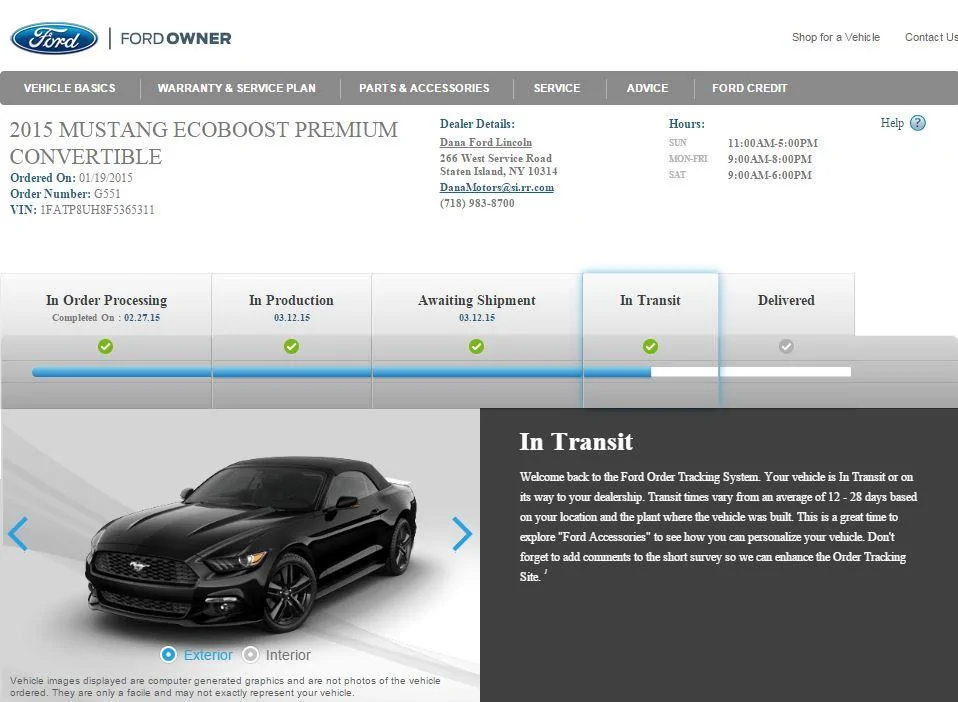958x702 pixels.
Task: Click the Completed On 02.27.15 date
Action: click(x=106, y=318)
